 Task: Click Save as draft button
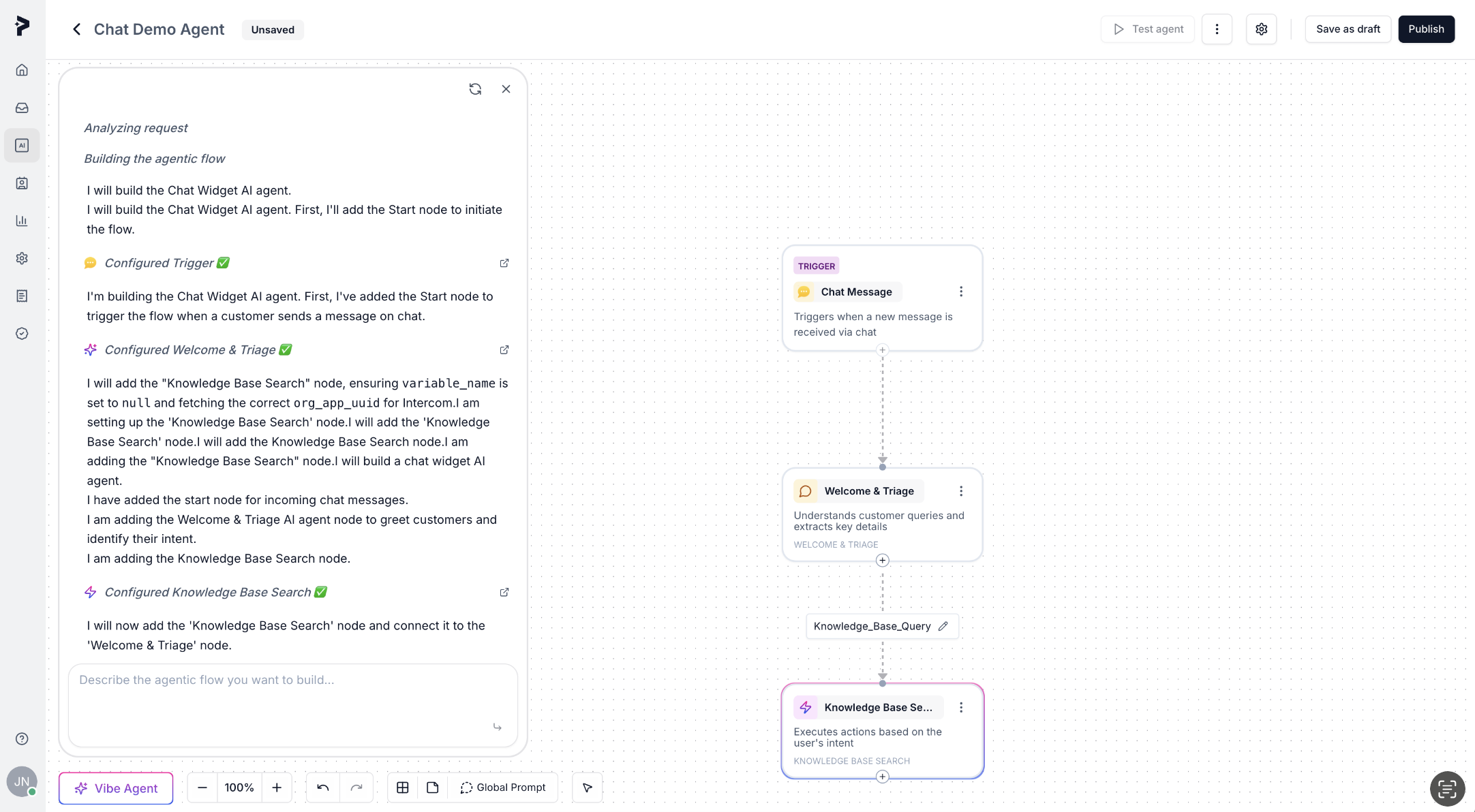click(1348, 29)
